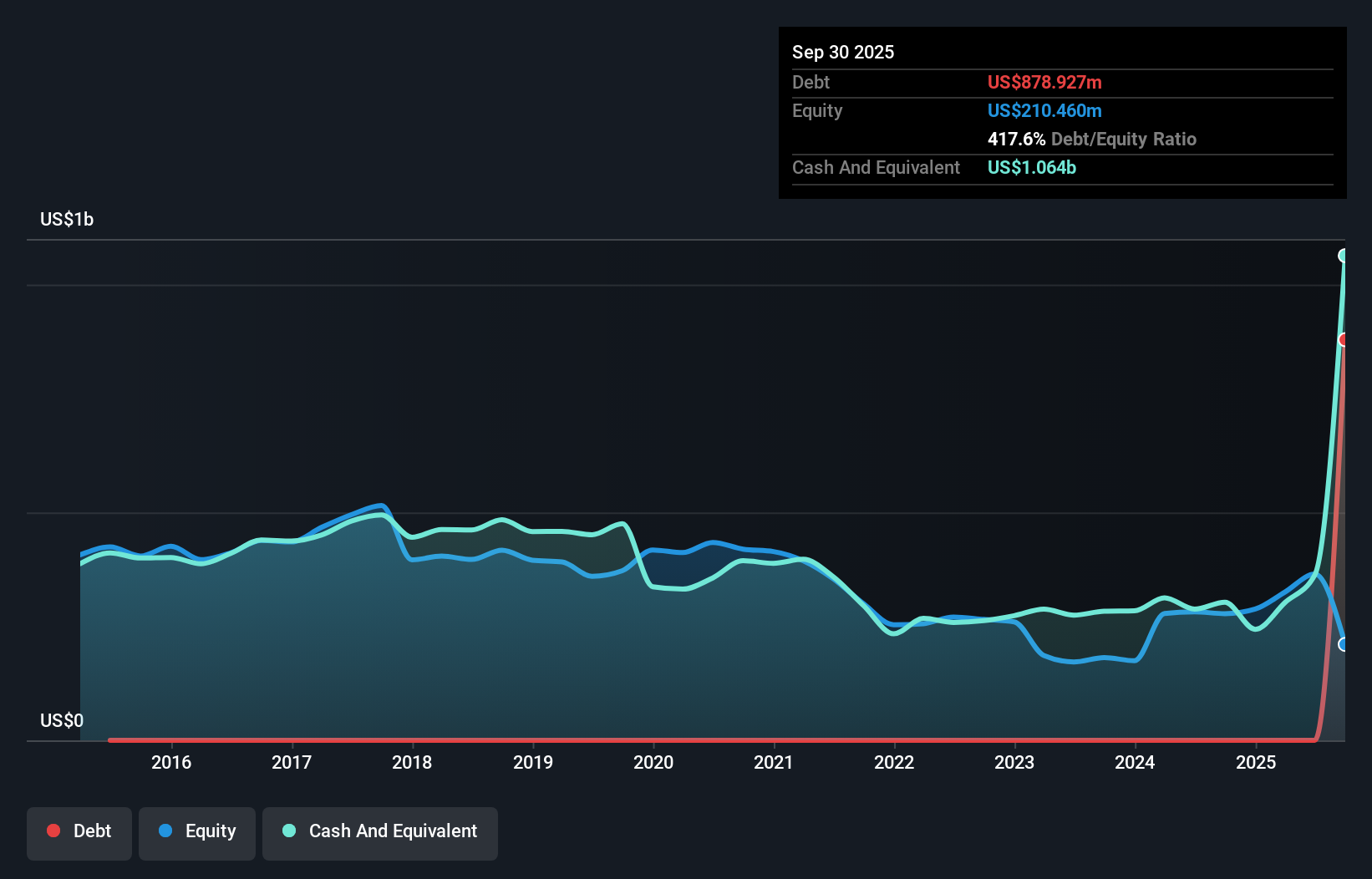Click the 2016 x-axis label

click(x=171, y=762)
